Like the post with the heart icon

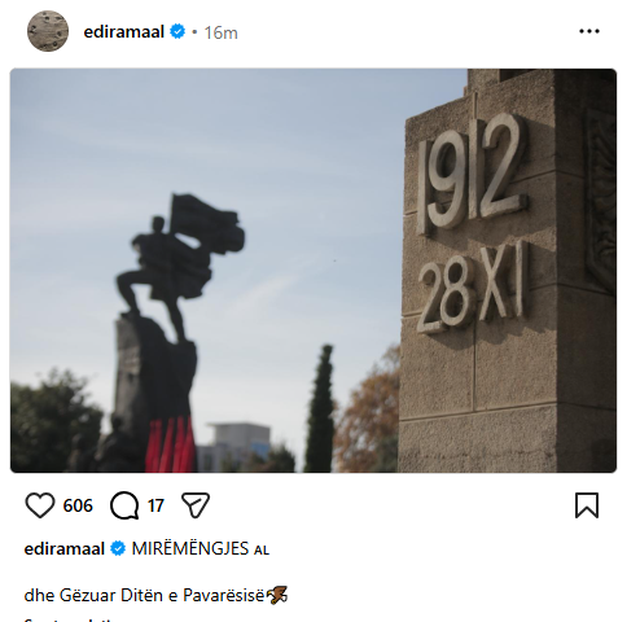coord(40,505)
